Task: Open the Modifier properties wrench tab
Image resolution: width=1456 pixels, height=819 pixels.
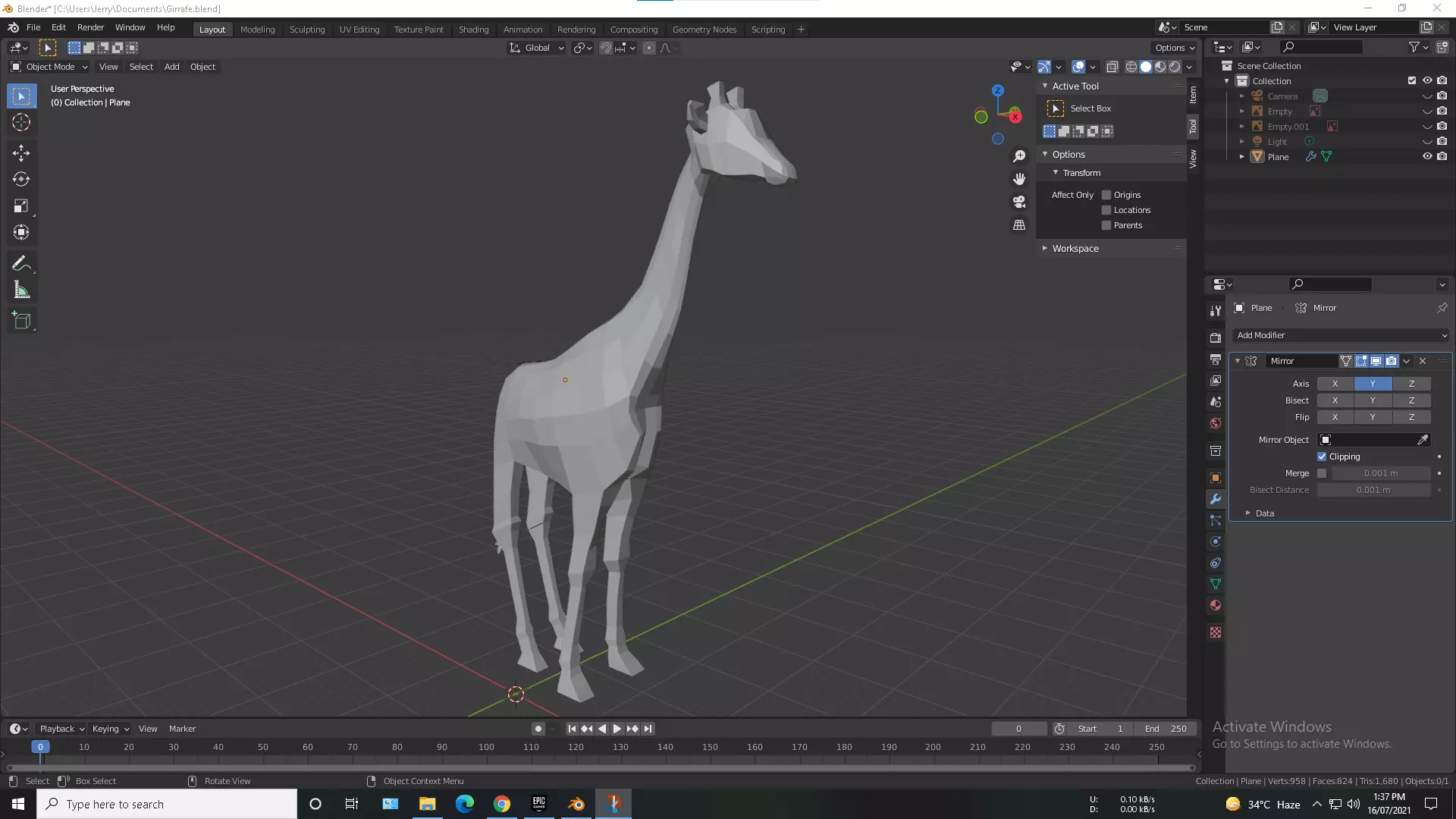Action: point(1216,499)
